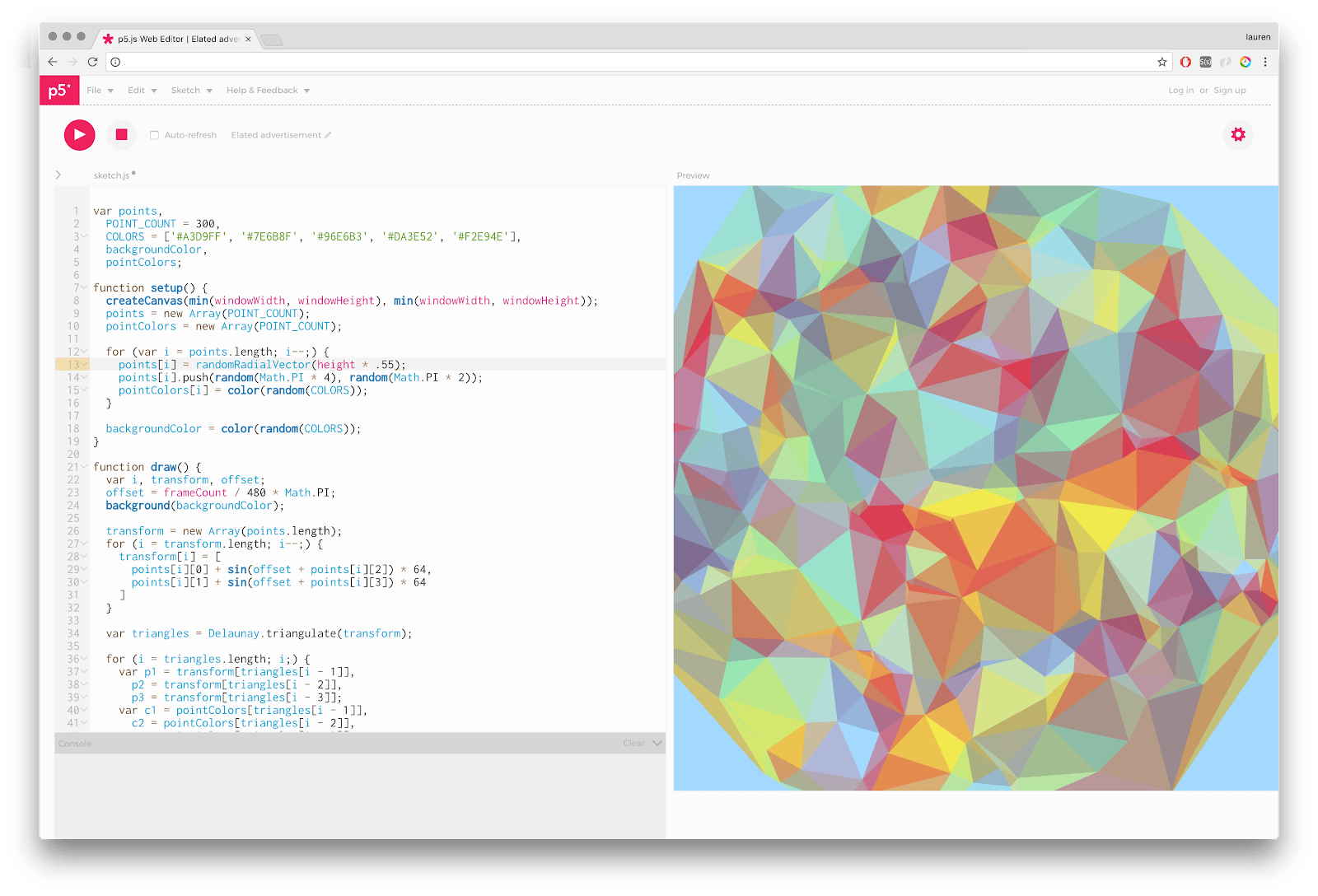
Task: Rename sketch using the pencil icon
Action: coord(329,134)
